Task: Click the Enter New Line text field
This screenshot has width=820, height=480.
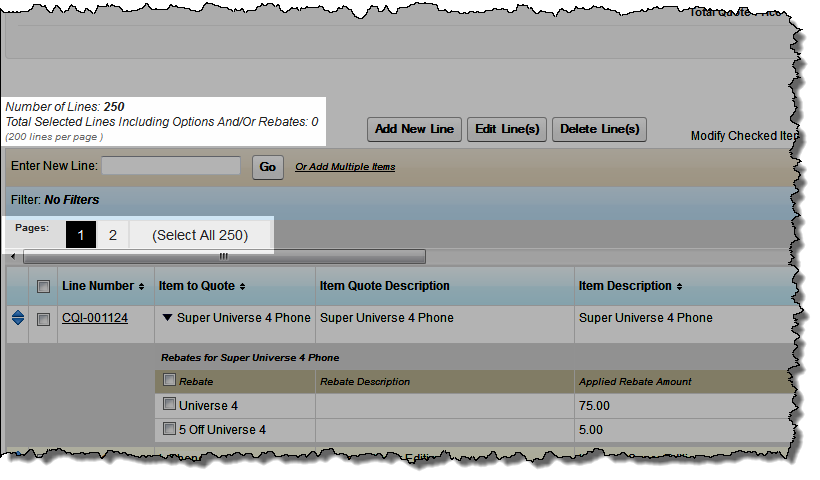Action: tap(171, 166)
